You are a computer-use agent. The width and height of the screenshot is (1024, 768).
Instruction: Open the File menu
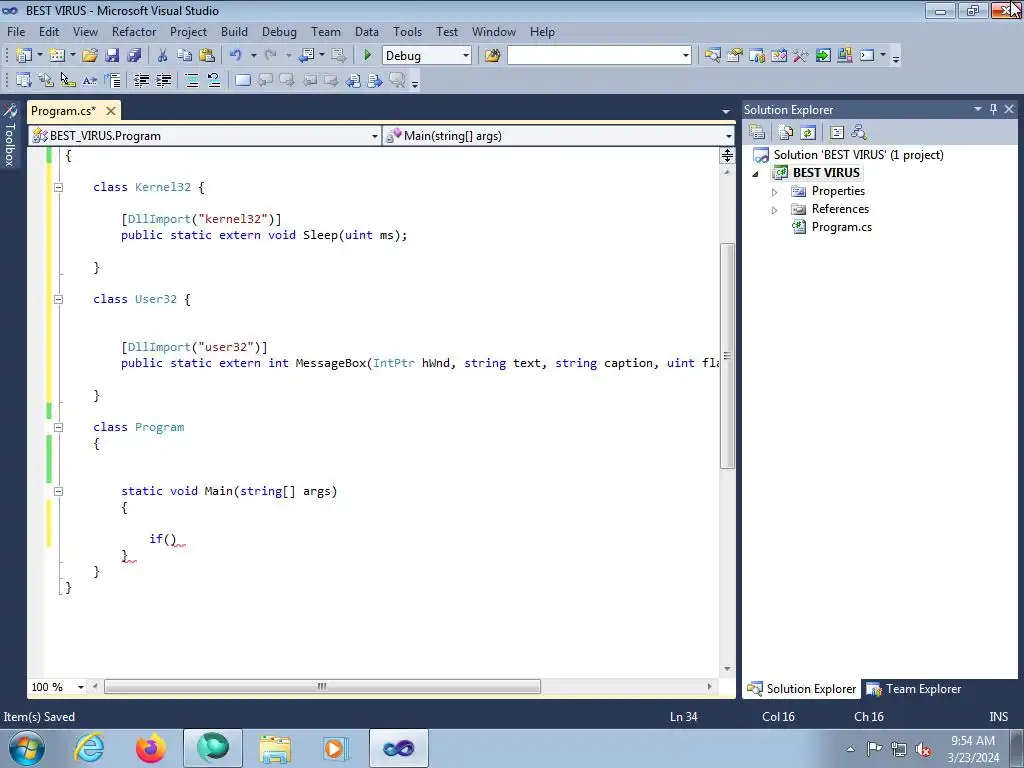point(16,31)
